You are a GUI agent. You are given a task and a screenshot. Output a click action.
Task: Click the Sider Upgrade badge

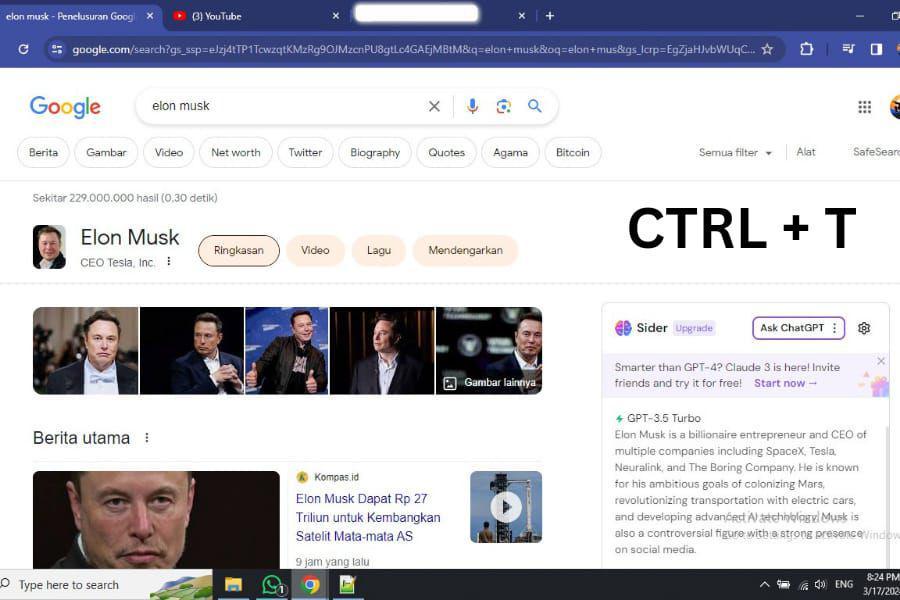(x=694, y=328)
